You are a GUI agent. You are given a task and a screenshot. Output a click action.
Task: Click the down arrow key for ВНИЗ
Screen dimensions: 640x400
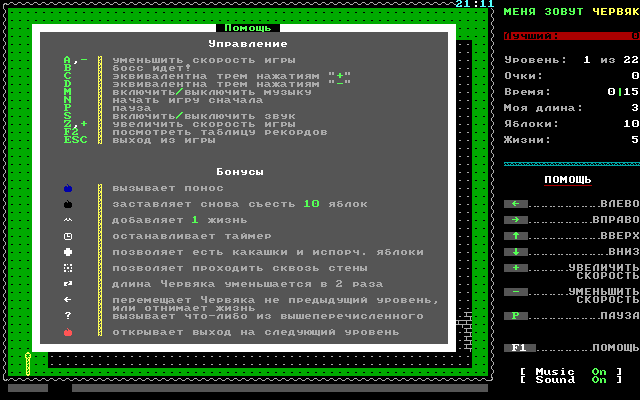click(x=516, y=252)
